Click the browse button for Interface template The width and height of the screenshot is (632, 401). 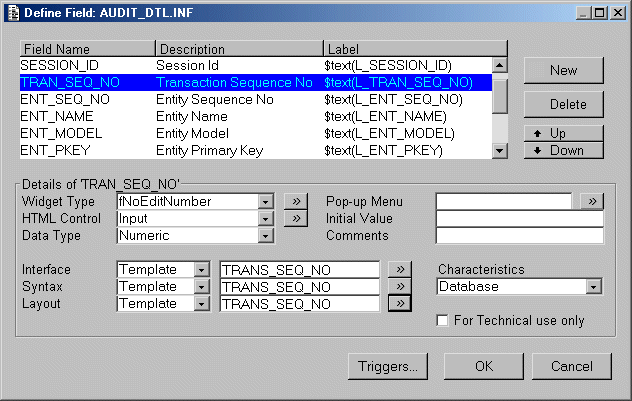399,269
